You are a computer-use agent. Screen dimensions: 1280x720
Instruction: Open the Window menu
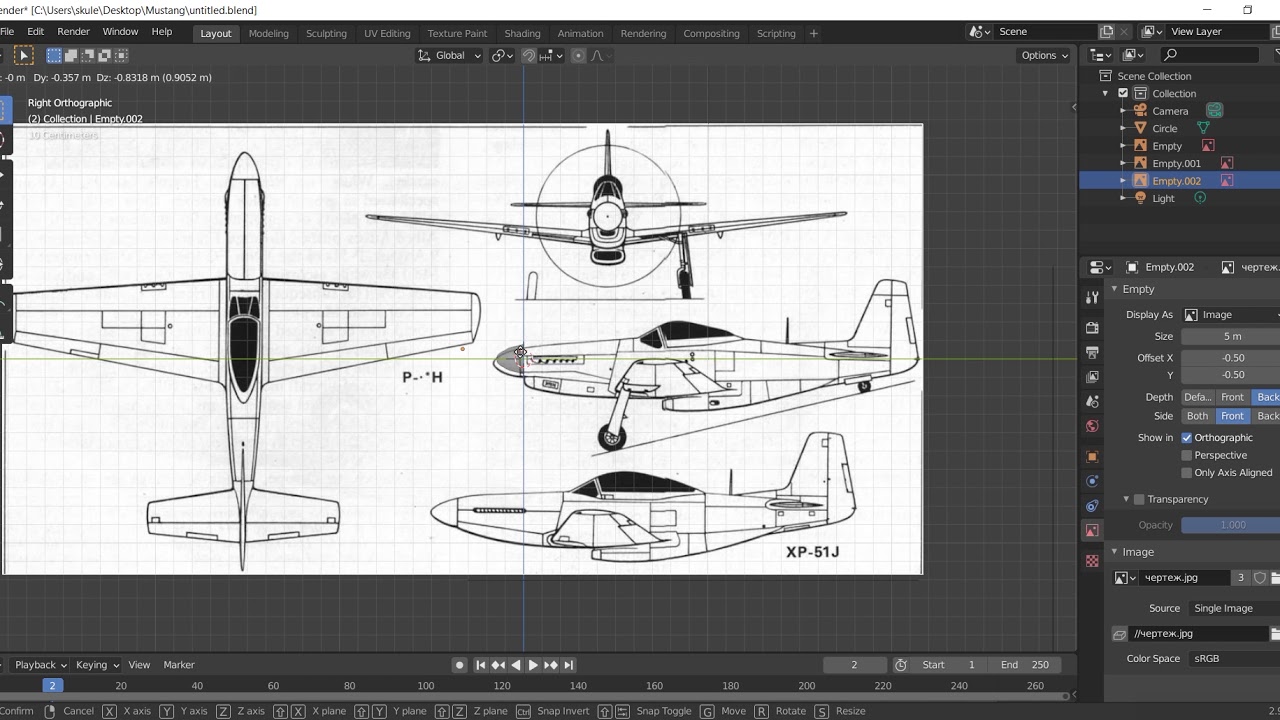(x=120, y=32)
